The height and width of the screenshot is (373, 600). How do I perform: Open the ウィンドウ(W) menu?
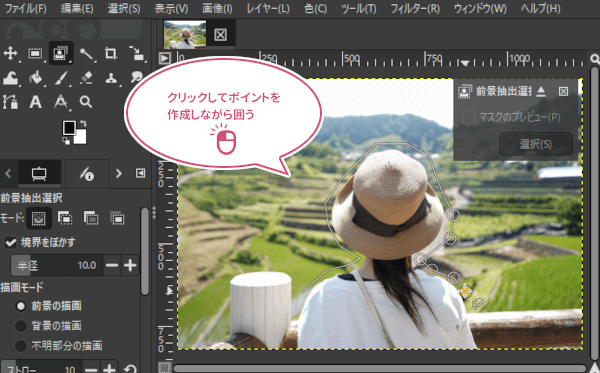coord(480,8)
